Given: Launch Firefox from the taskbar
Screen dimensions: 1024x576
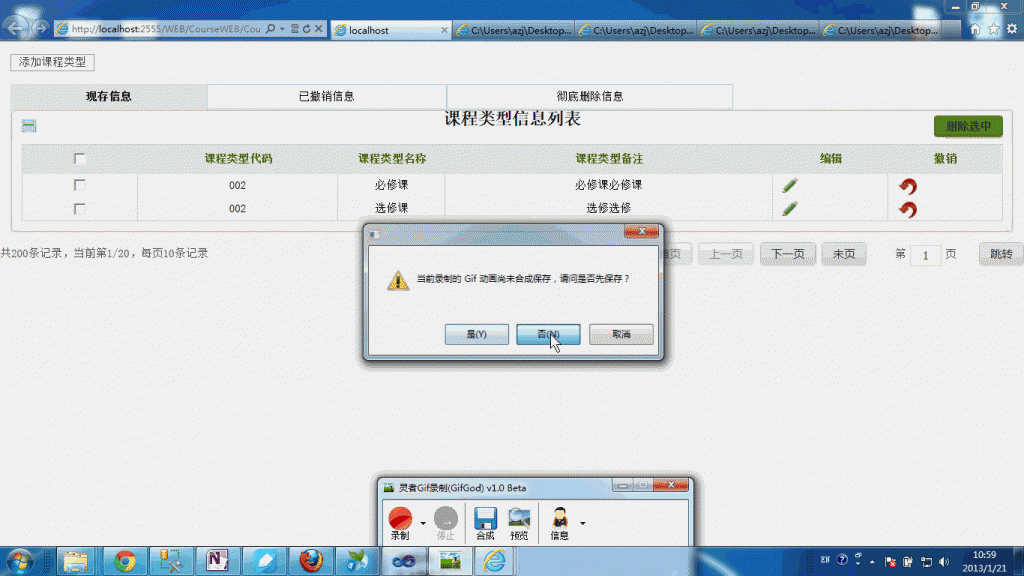Looking at the screenshot, I should click(x=309, y=561).
